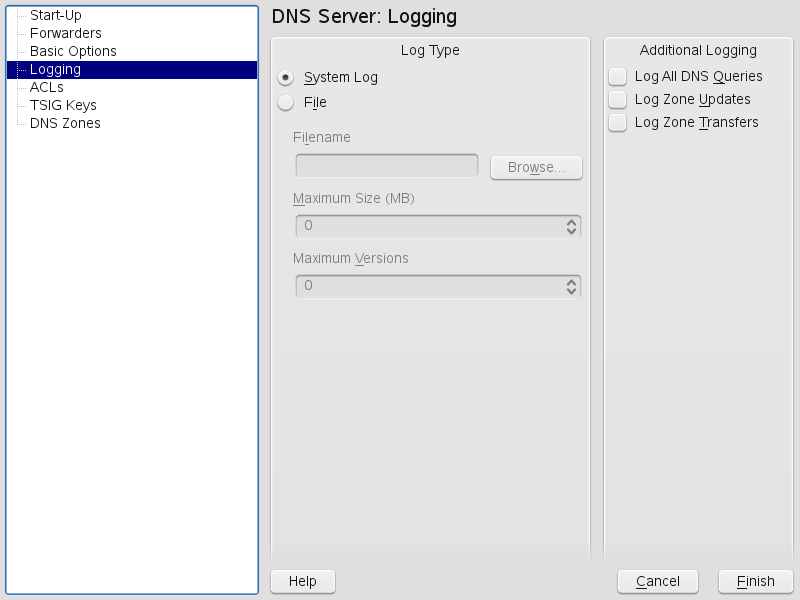Click the Maximum Size spinner arrows
The height and width of the screenshot is (600, 800).
[571, 226]
